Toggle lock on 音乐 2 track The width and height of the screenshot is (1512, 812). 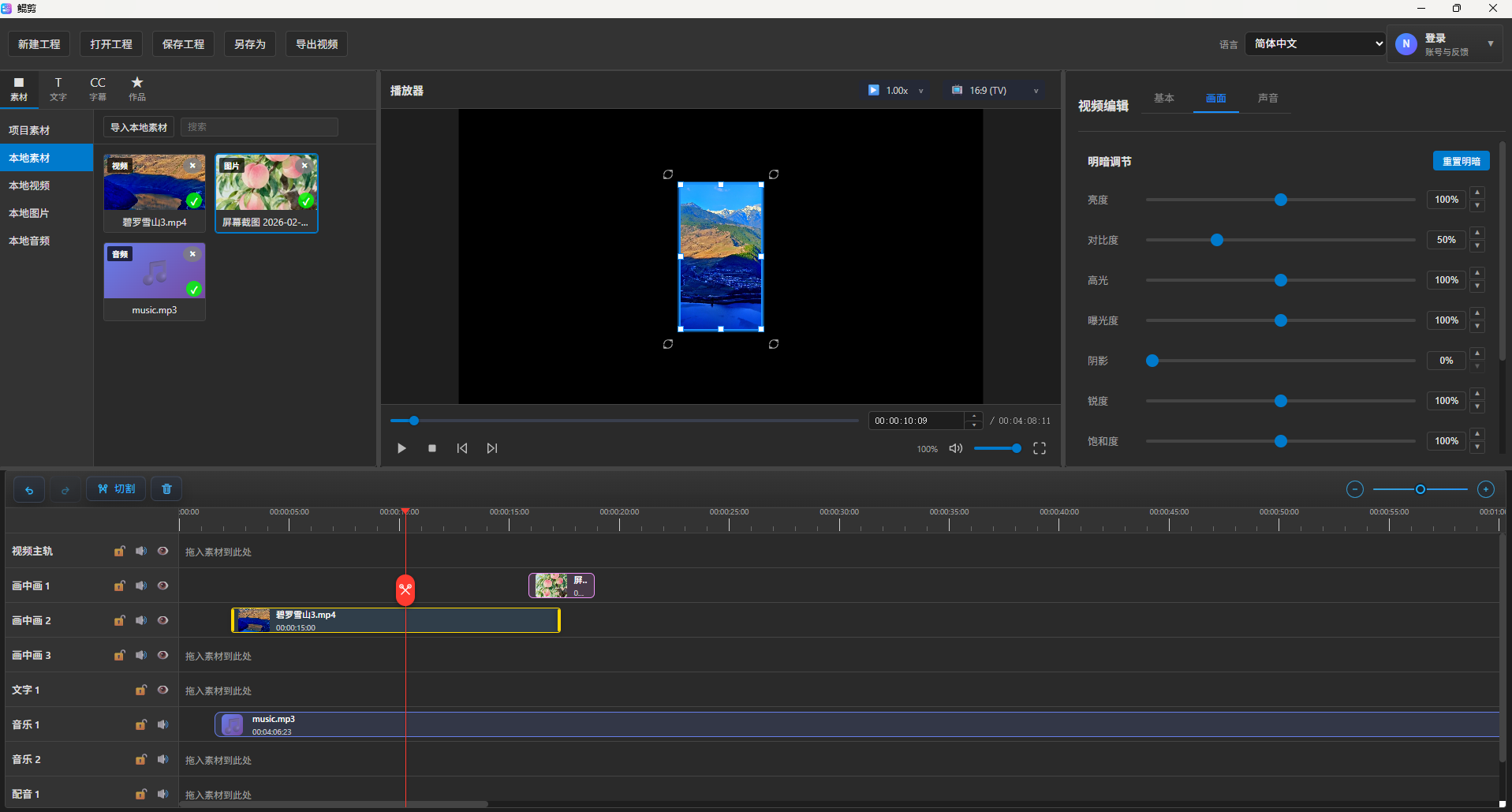click(140, 759)
